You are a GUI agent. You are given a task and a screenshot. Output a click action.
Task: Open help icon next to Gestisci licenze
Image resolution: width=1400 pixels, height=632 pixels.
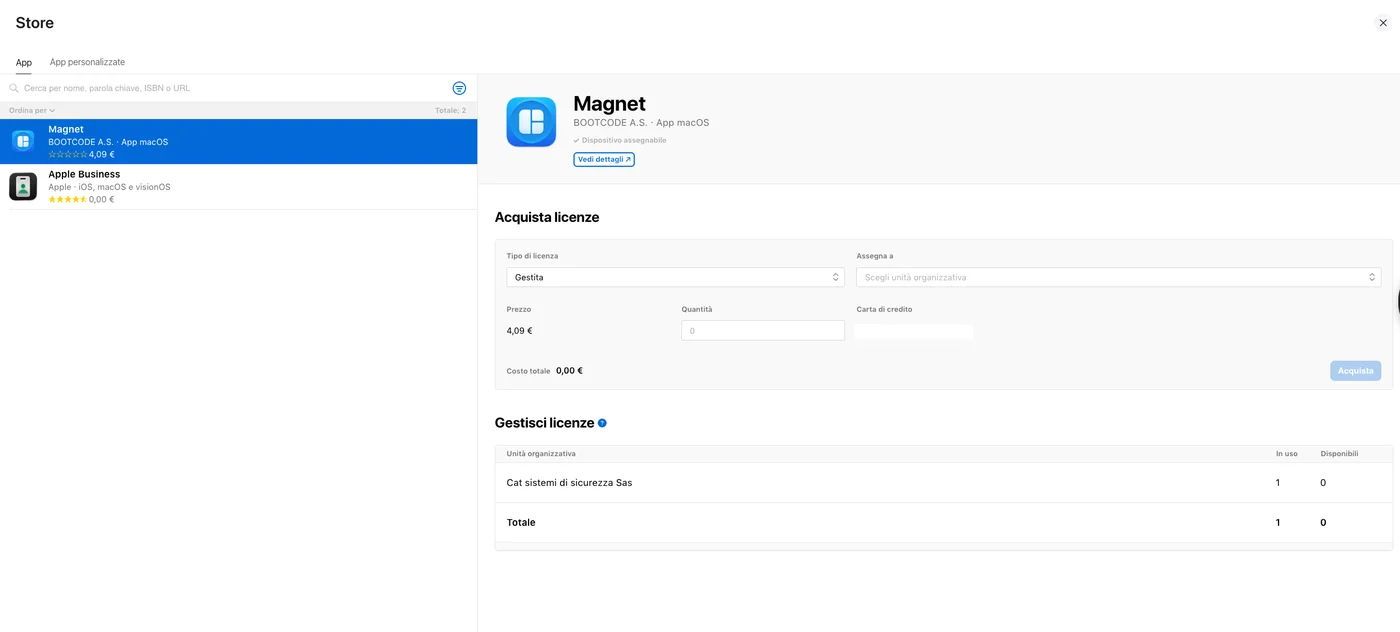(x=602, y=423)
